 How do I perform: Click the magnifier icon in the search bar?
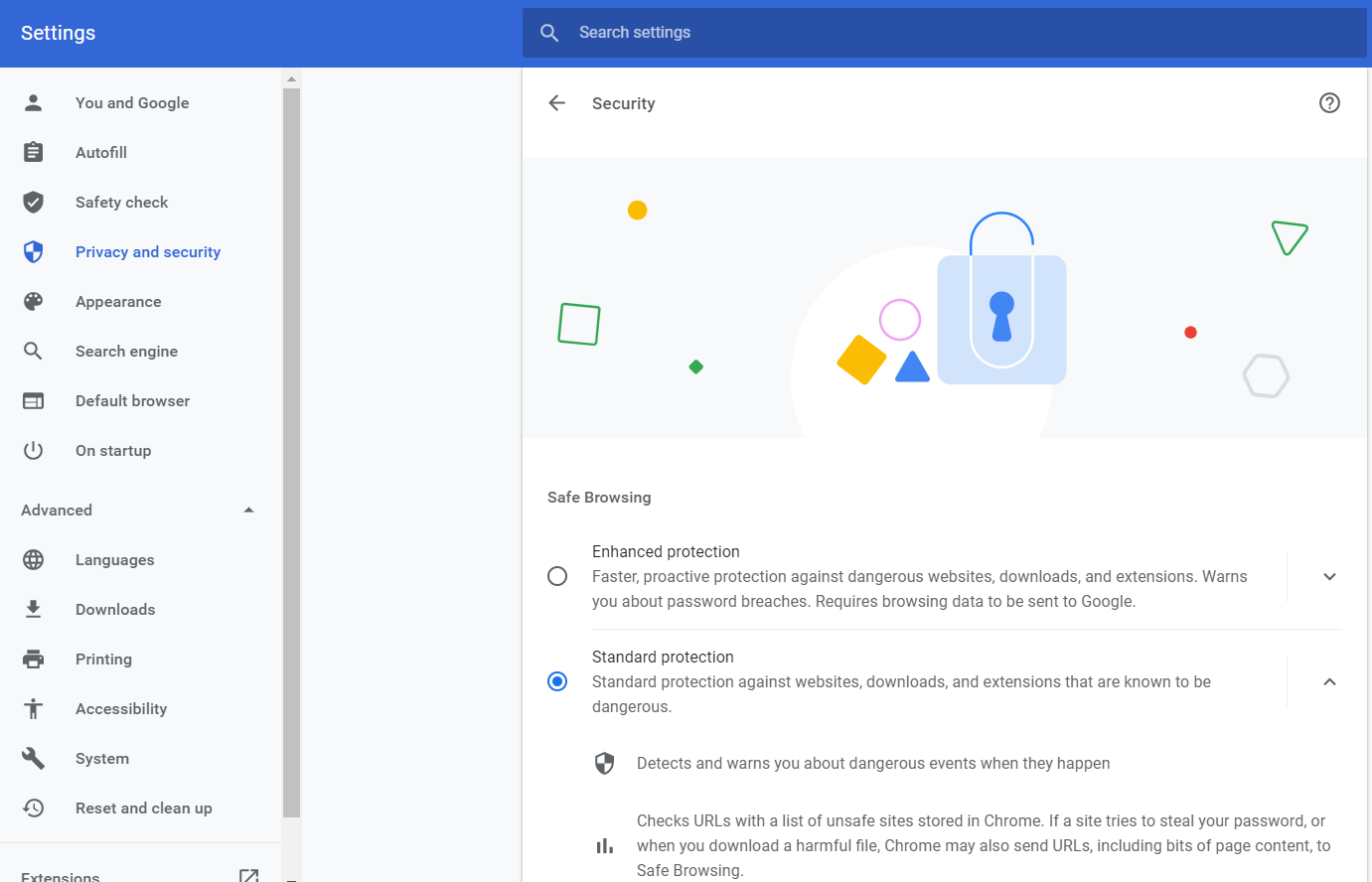[549, 33]
